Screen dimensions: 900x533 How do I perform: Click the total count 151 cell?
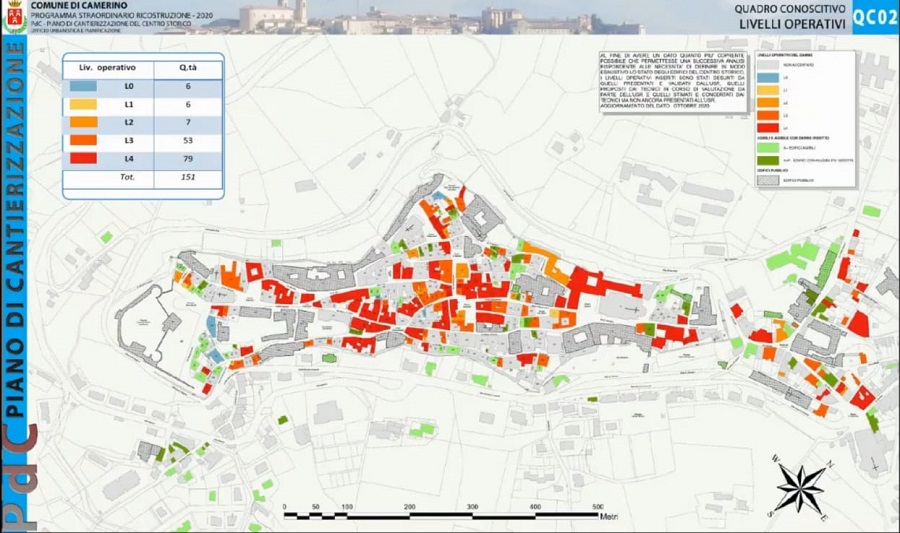click(187, 178)
